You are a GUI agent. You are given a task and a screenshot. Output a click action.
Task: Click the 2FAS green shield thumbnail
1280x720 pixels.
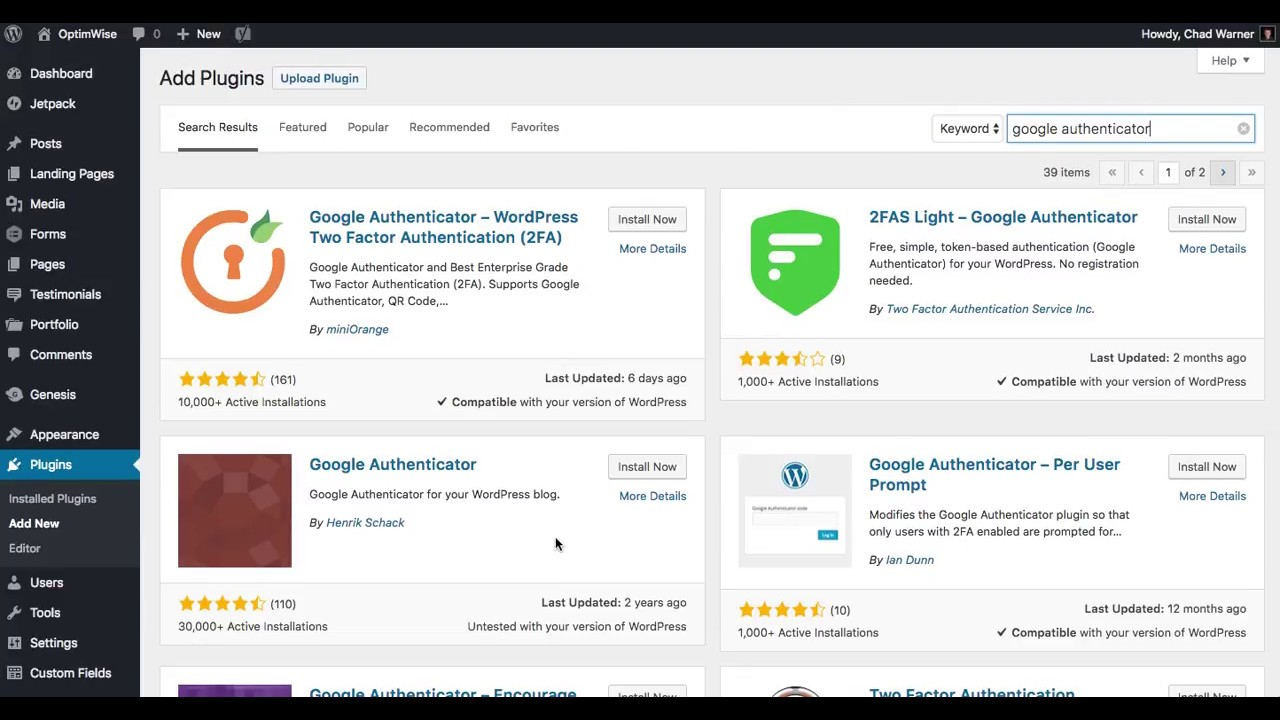point(795,262)
